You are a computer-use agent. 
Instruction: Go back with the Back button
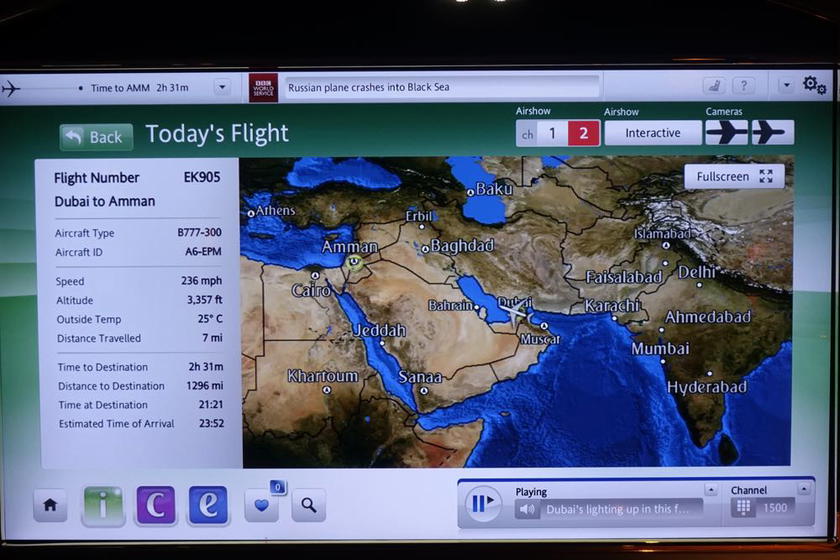click(96, 137)
